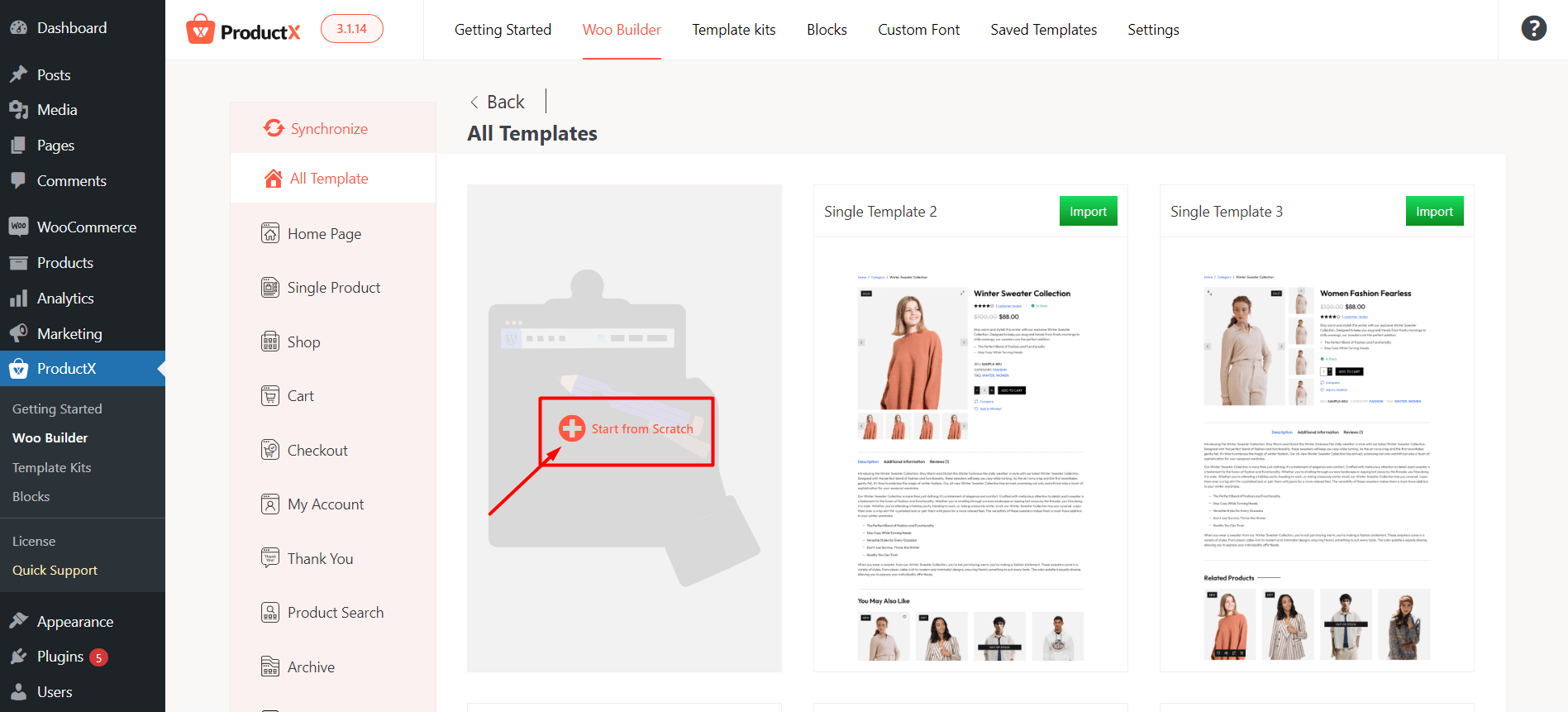Open the Custom Font tab
The width and height of the screenshot is (1568, 712).
pyautogui.click(x=919, y=30)
